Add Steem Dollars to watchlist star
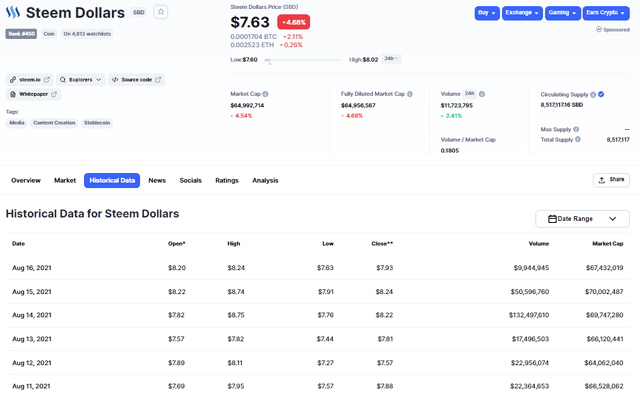Viewport: 640px width, 398px height. pos(161,12)
